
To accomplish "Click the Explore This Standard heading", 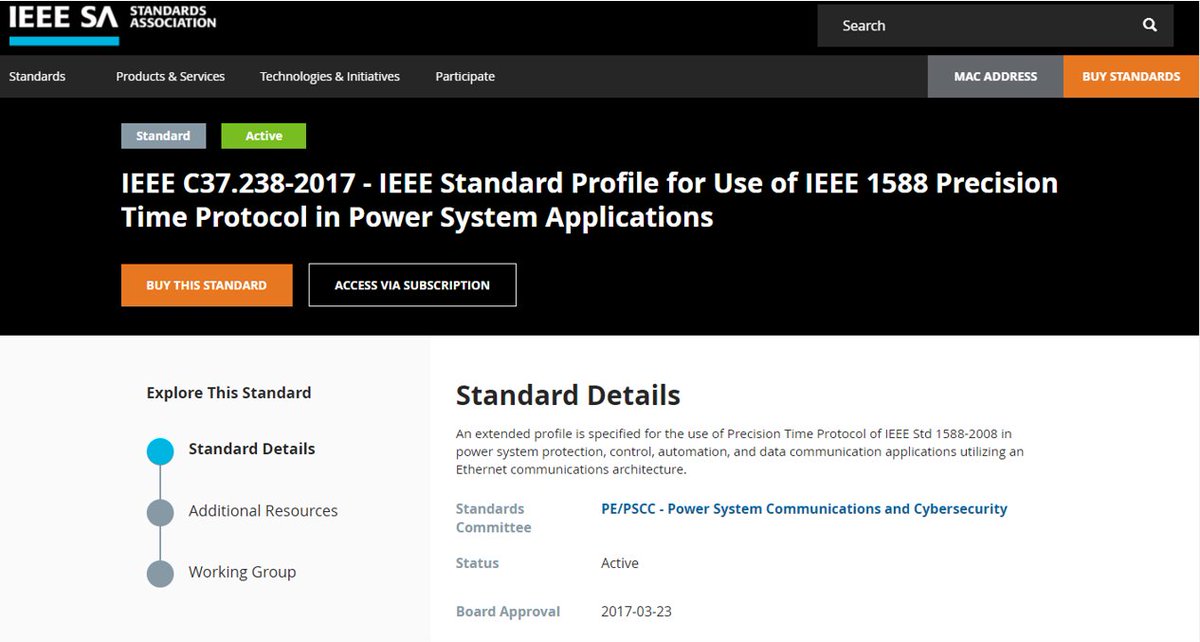I will pyautogui.click(x=228, y=393).
